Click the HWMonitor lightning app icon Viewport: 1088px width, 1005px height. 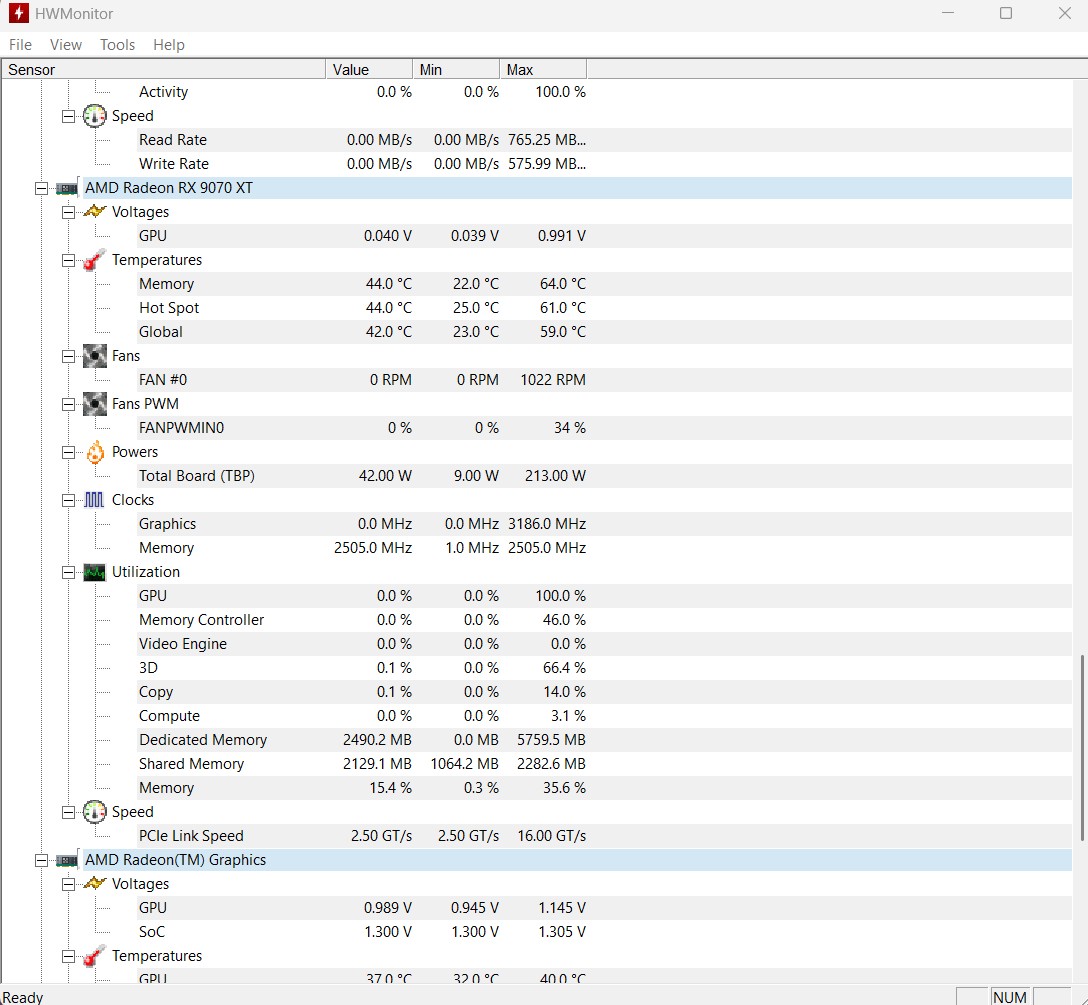pyautogui.click(x=18, y=13)
